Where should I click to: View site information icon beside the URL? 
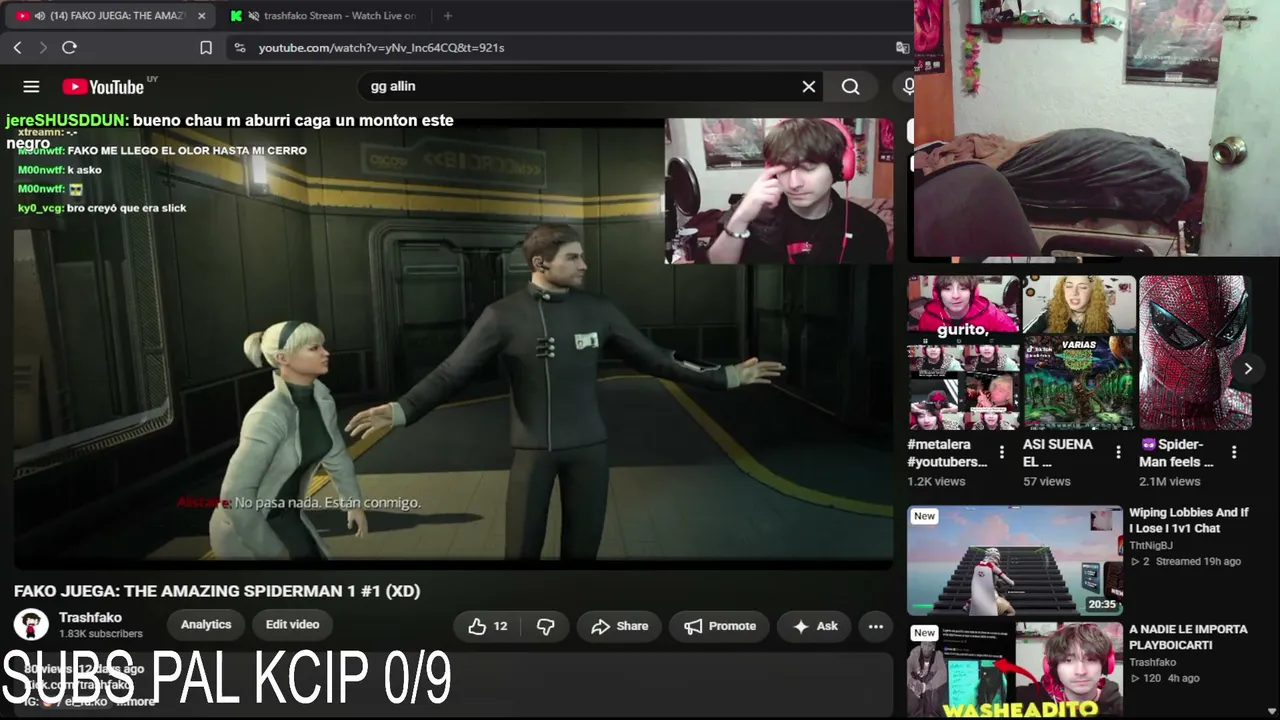239,47
